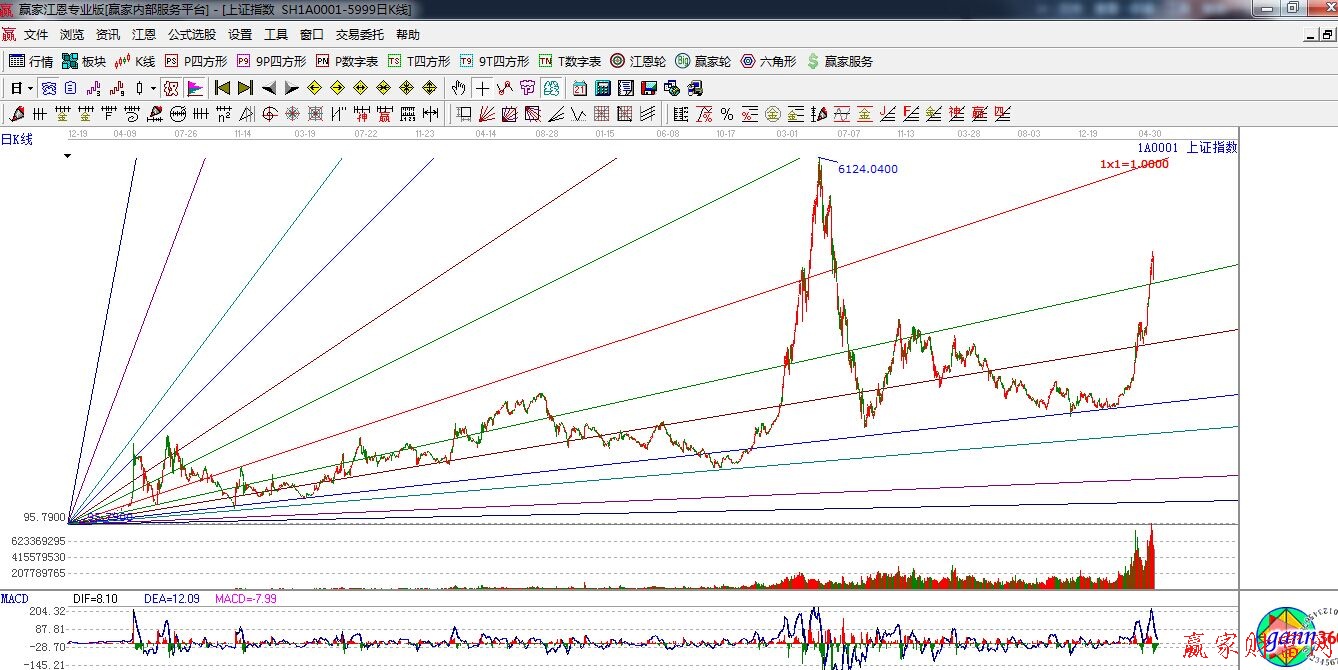Screen dimensions: 1338x670
Task: Open the 公式选股 menu
Action: [191, 35]
